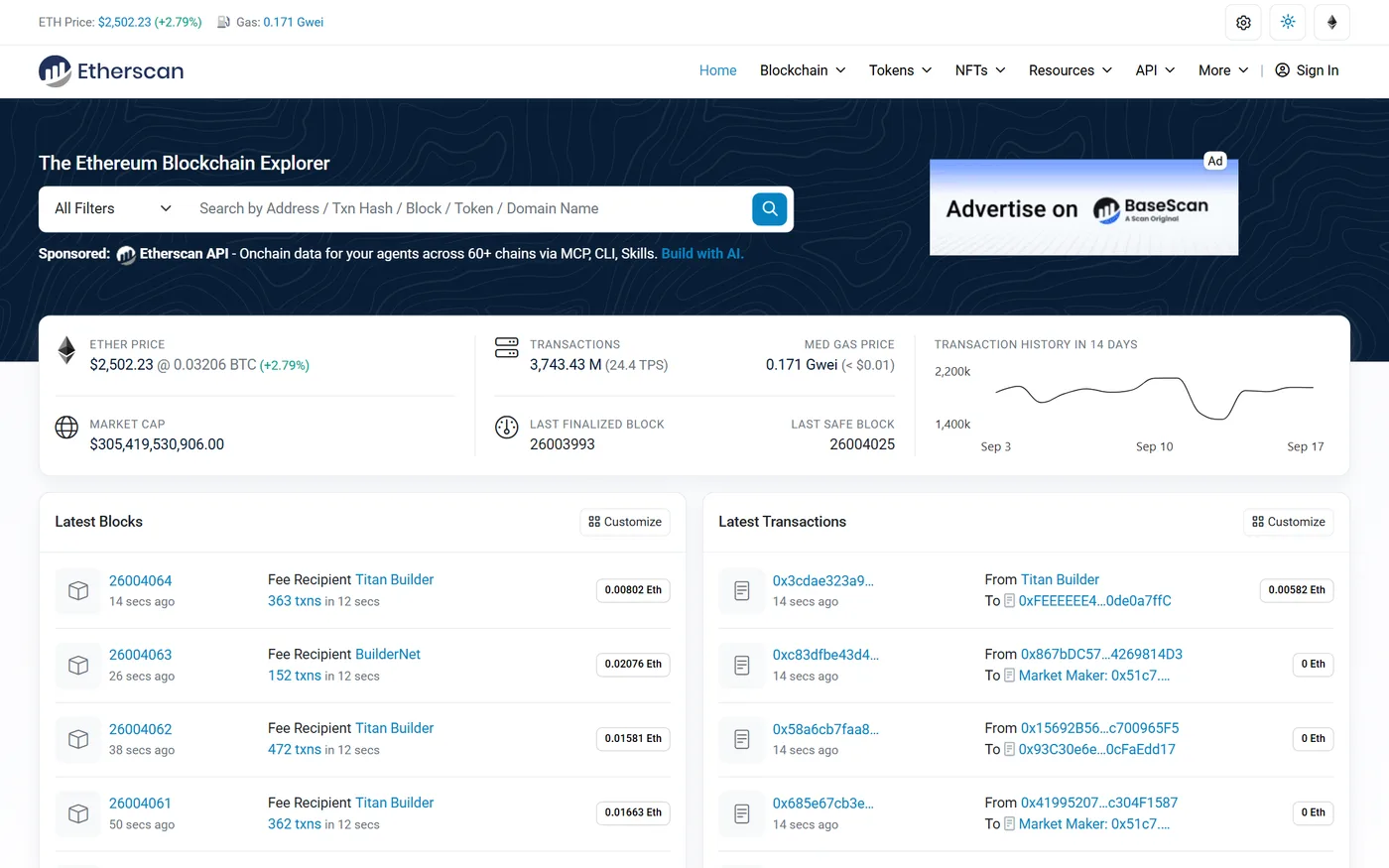Image resolution: width=1389 pixels, height=868 pixels.
Task: Open transaction 0xc83dfbe43d4…
Action: (x=825, y=655)
